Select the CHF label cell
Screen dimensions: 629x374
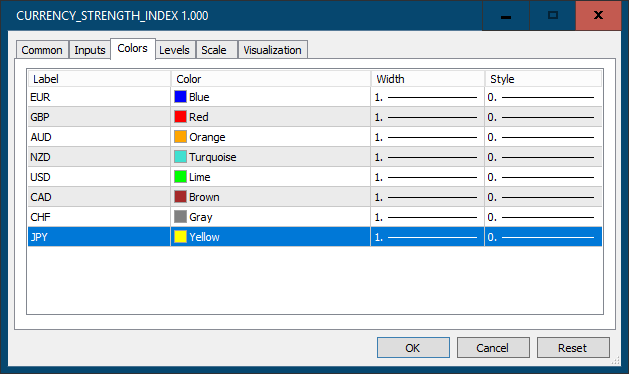coord(99,217)
